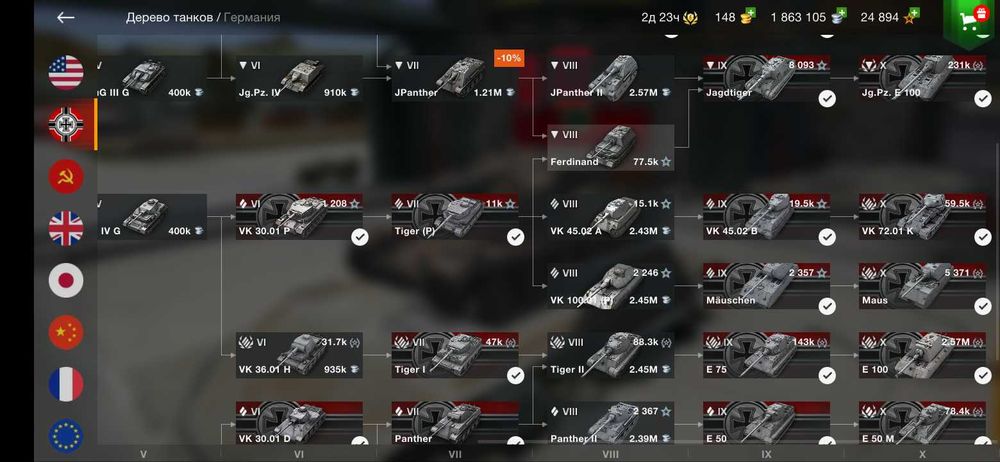Select the European Union flag nation icon
Viewport: 1000px width, 462px height.
pos(66,436)
